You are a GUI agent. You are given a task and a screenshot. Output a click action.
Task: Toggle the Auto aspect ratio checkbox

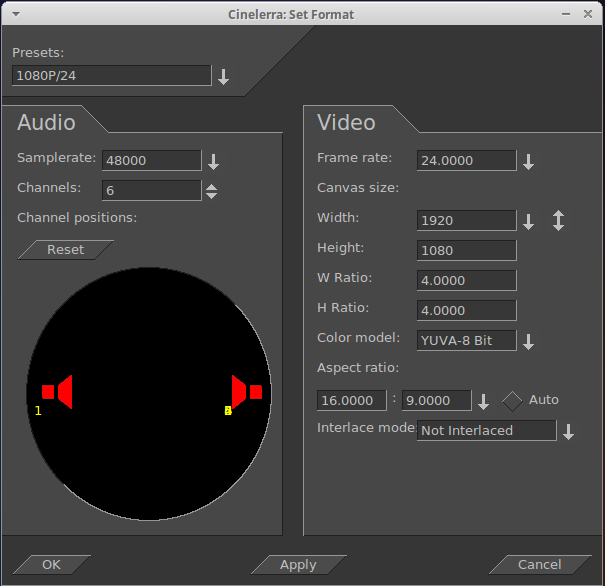click(512, 400)
